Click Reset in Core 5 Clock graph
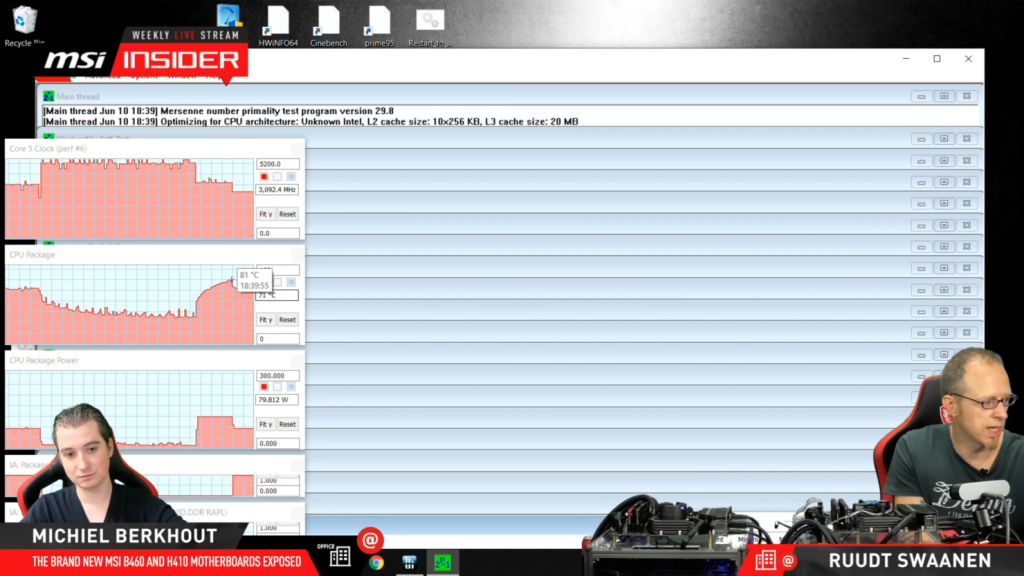This screenshot has height=576, width=1024. click(287, 214)
